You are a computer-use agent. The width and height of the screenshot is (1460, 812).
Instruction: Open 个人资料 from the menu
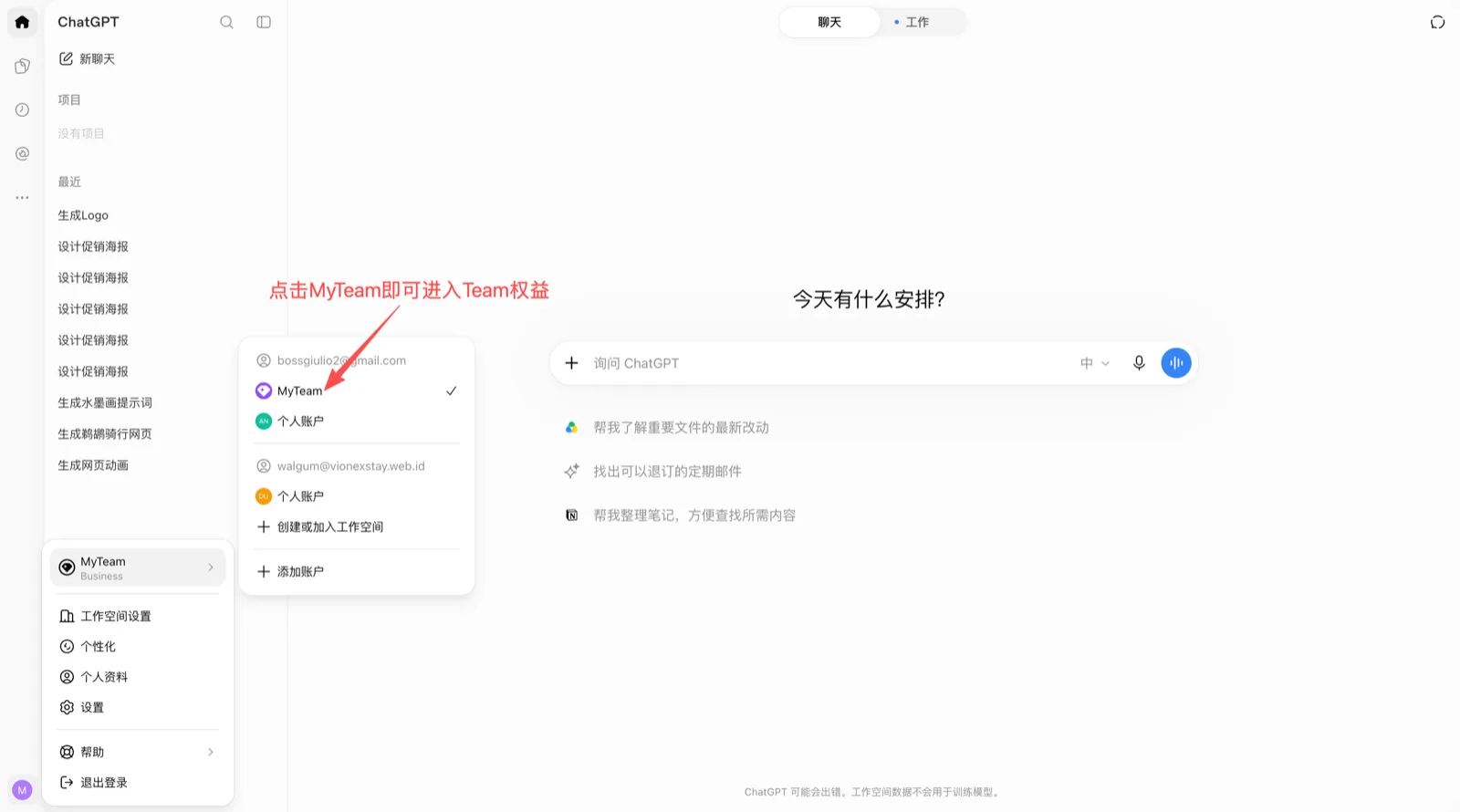pos(138,677)
